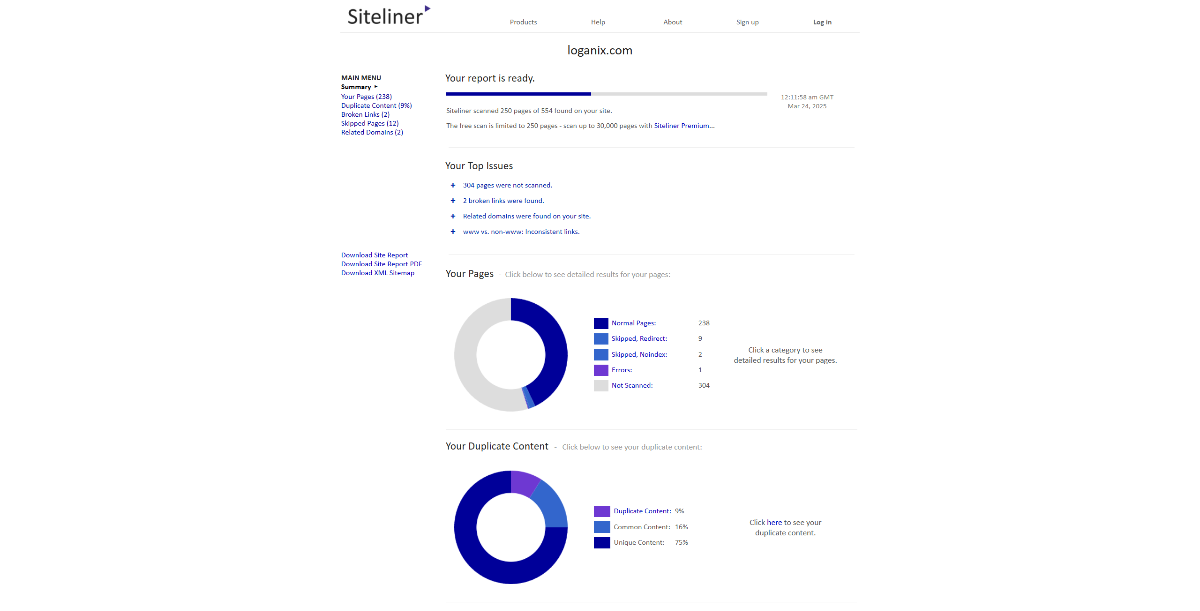Go to the About page
Viewport: 1200px width, 611px height.
coord(673,22)
